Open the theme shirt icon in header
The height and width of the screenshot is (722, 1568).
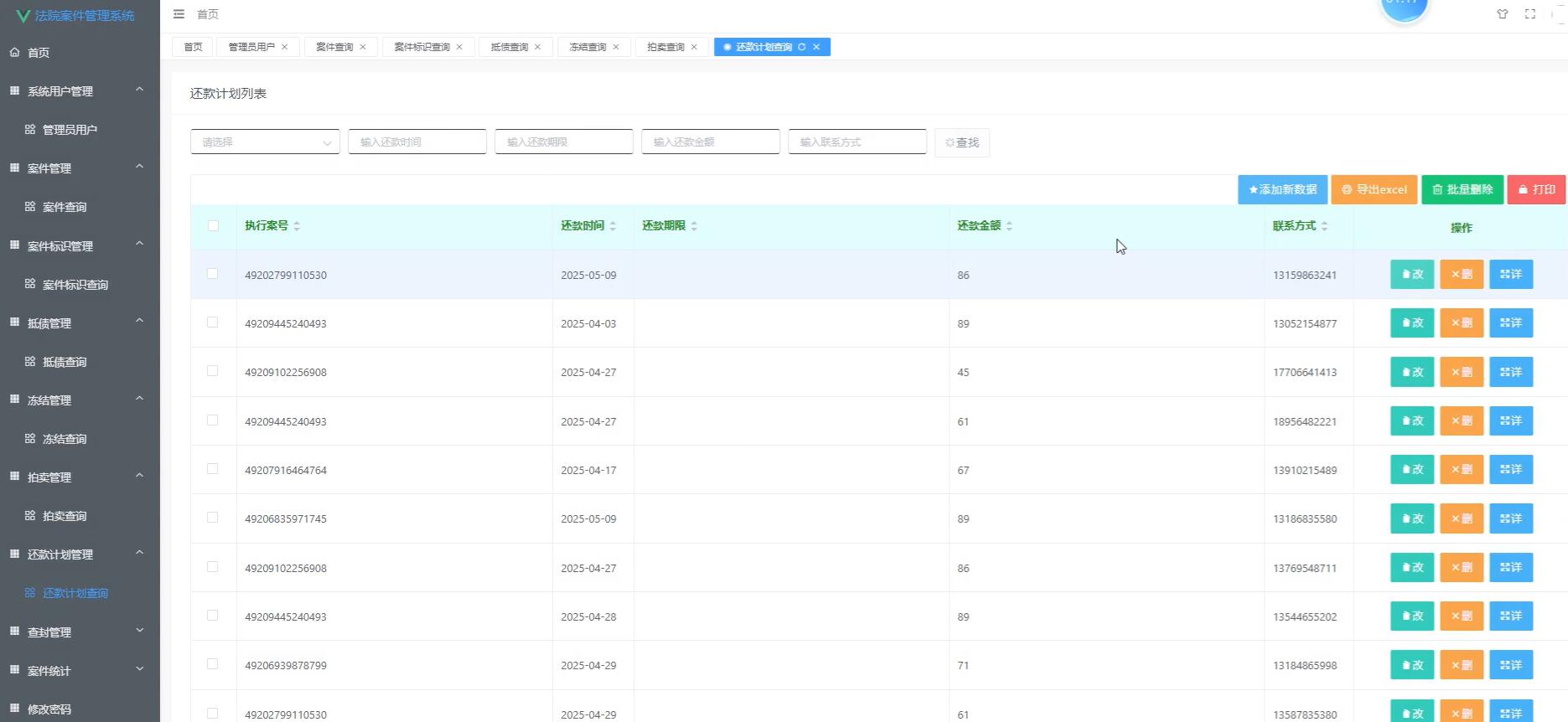1503,14
